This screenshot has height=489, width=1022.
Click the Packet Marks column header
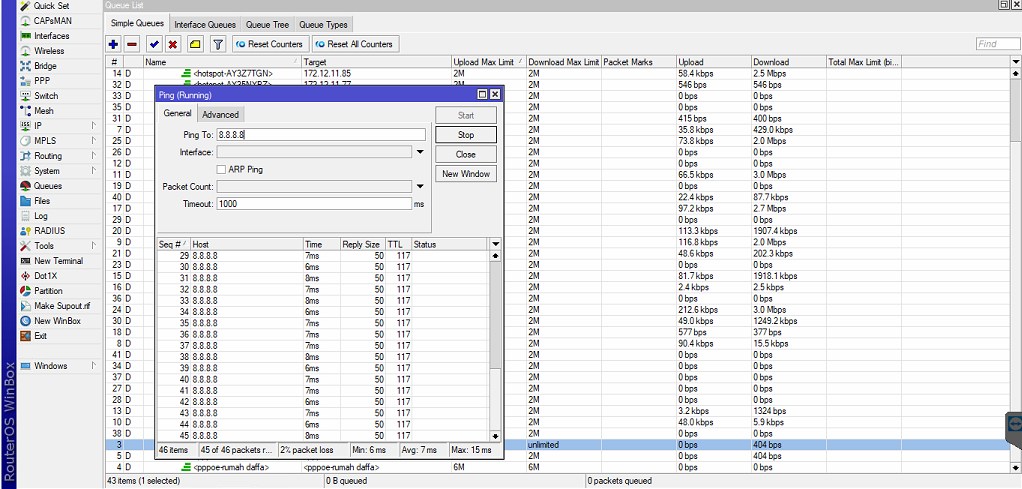point(638,62)
